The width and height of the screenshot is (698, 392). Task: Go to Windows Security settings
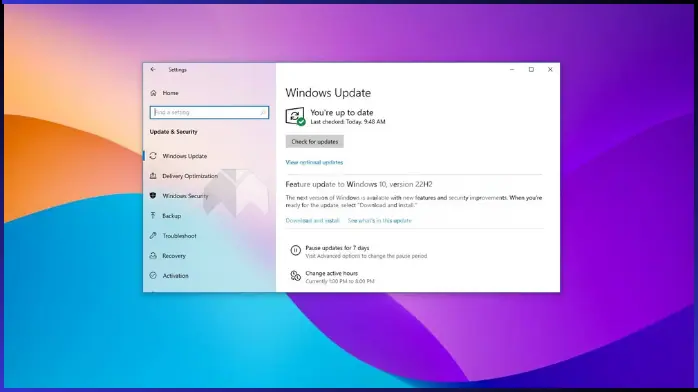[x=185, y=196]
